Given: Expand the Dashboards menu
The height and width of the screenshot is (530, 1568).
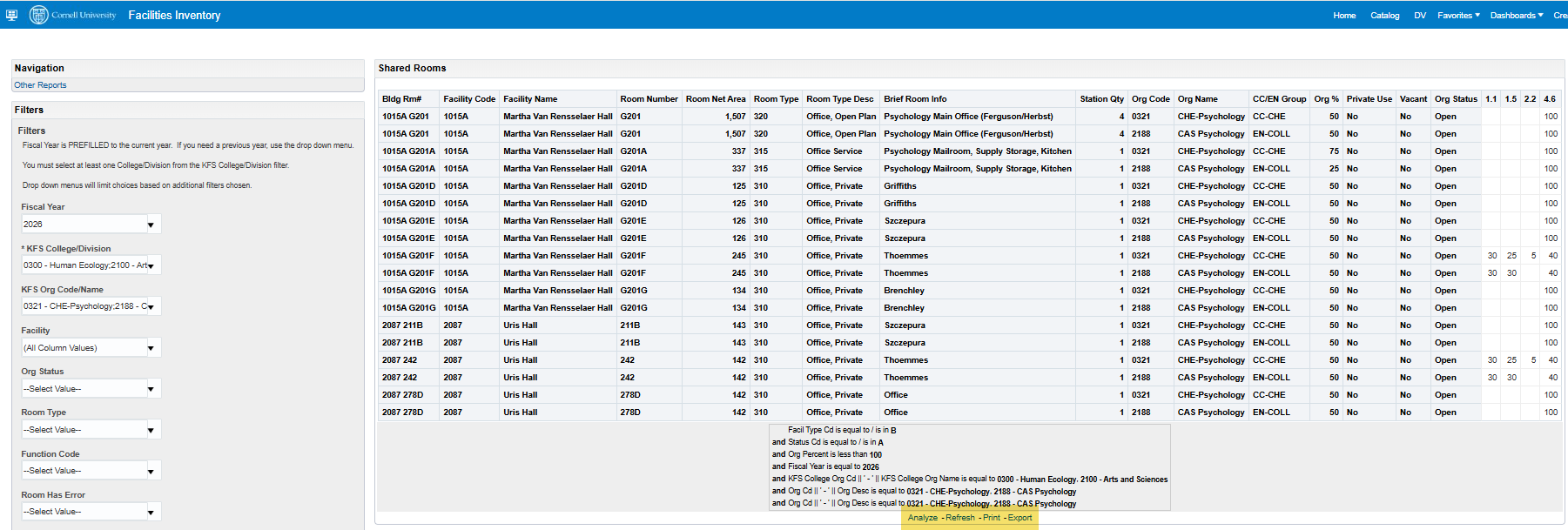Looking at the screenshot, I should (1516, 16).
